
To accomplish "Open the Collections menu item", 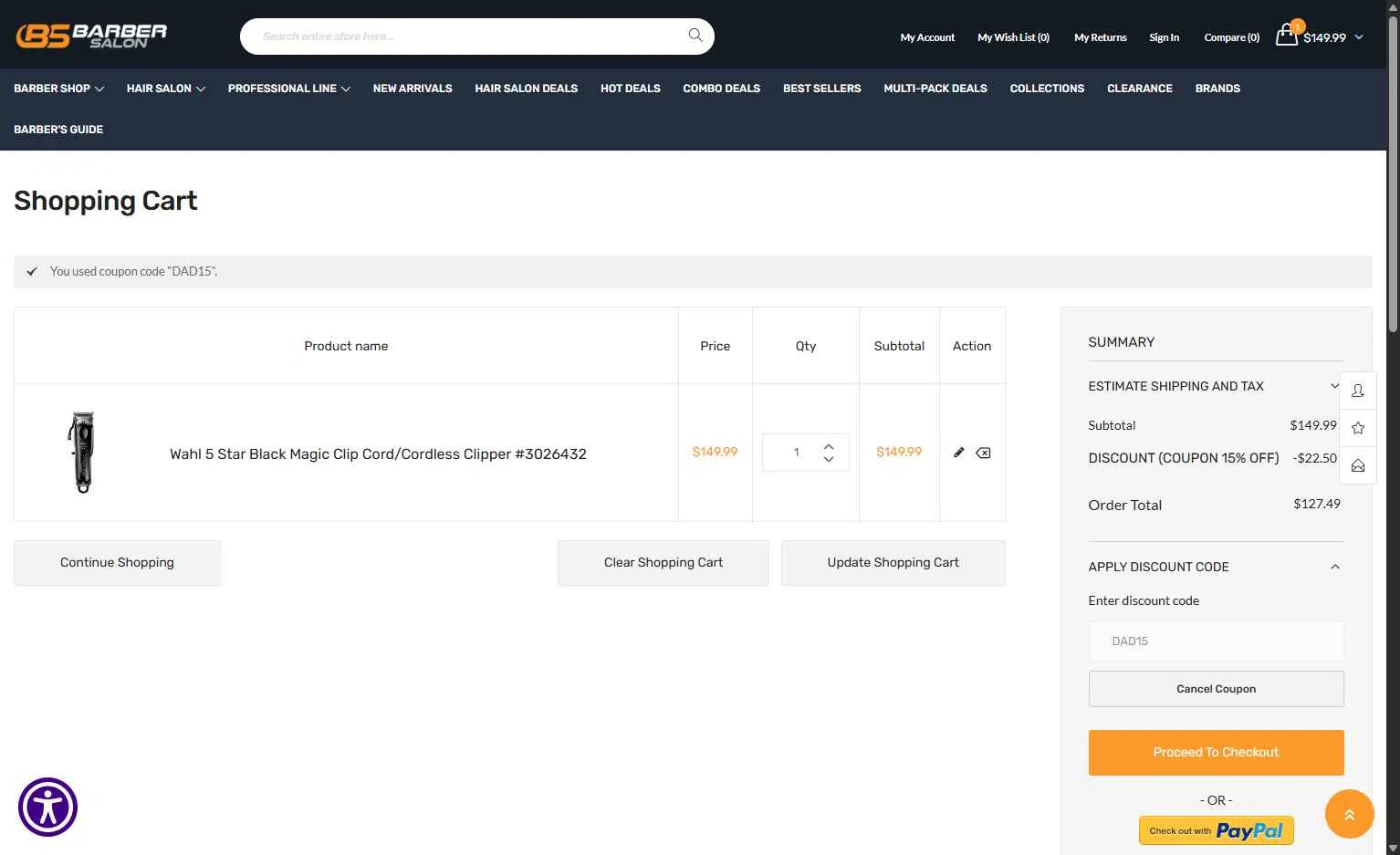I will pyautogui.click(x=1048, y=89).
